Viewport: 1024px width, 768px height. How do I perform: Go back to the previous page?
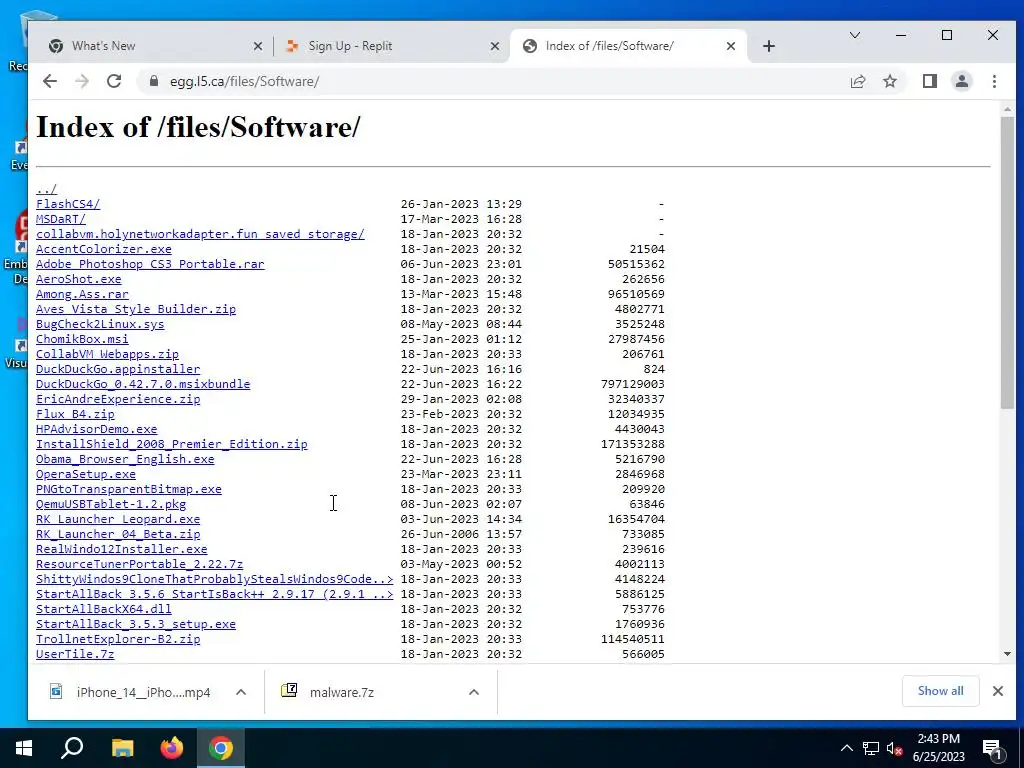(50, 82)
